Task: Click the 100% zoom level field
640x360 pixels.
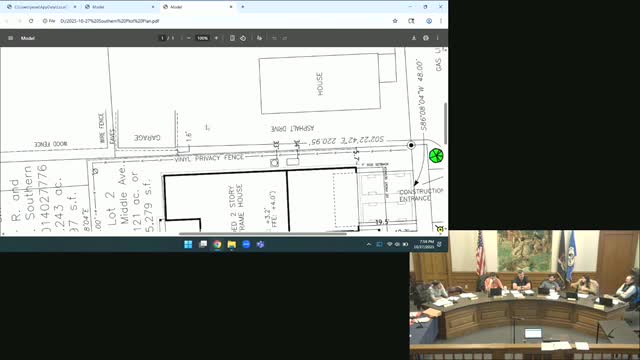Action: click(202, 38)
